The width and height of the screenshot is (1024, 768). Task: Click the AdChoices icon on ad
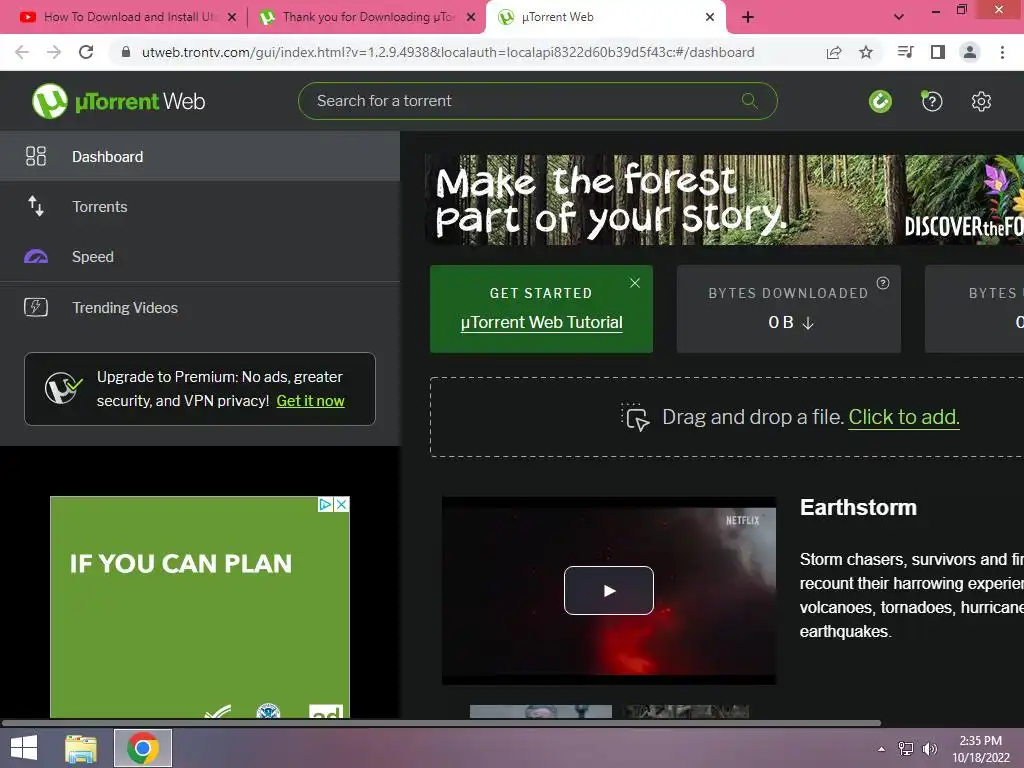[x=325, y=505]
